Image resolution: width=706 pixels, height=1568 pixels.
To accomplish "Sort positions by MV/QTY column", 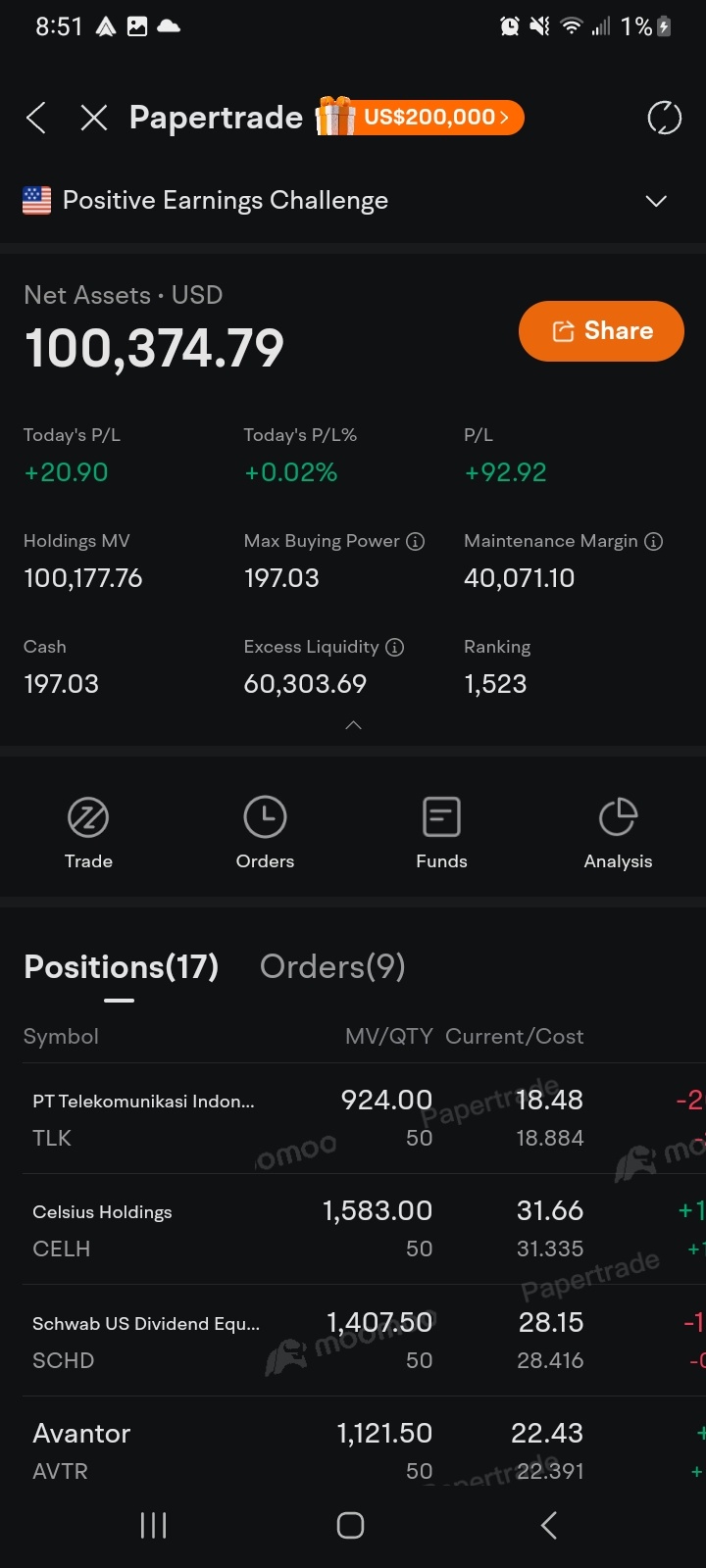I will (x=388, y=1037).
